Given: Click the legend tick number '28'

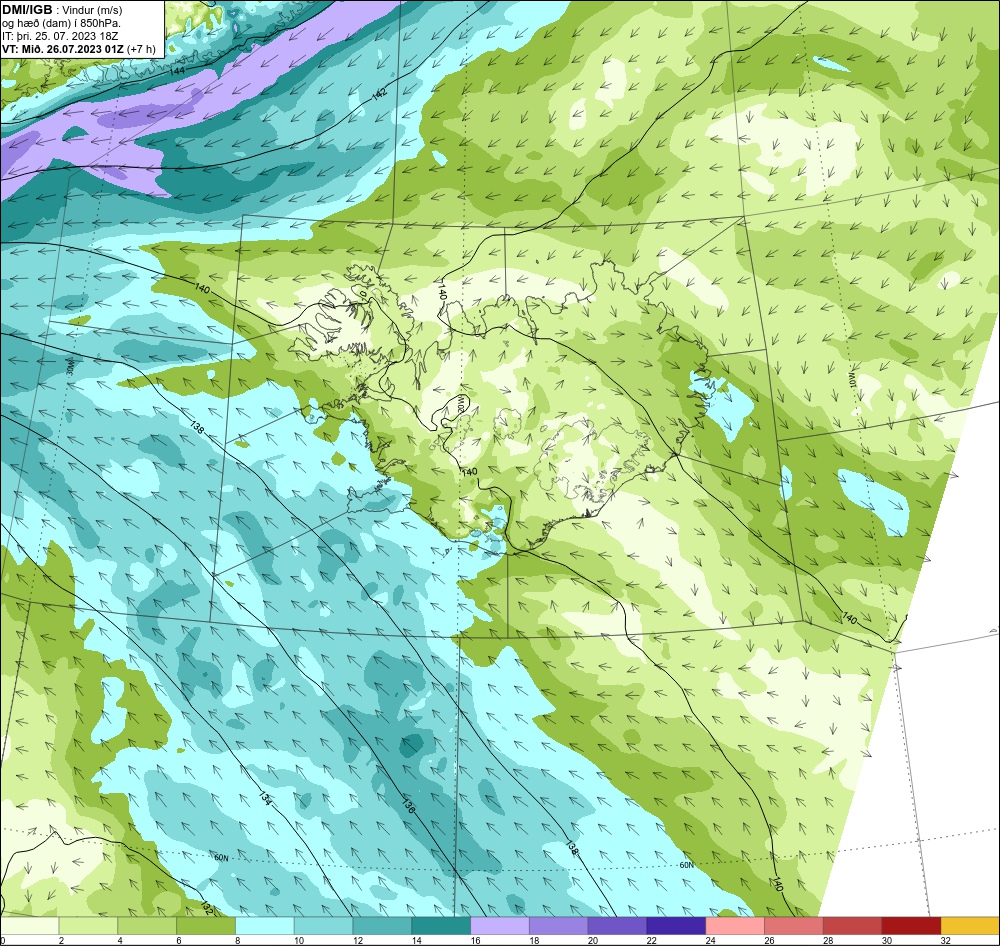Looking at the screenshot, I should tap(828, 940).
